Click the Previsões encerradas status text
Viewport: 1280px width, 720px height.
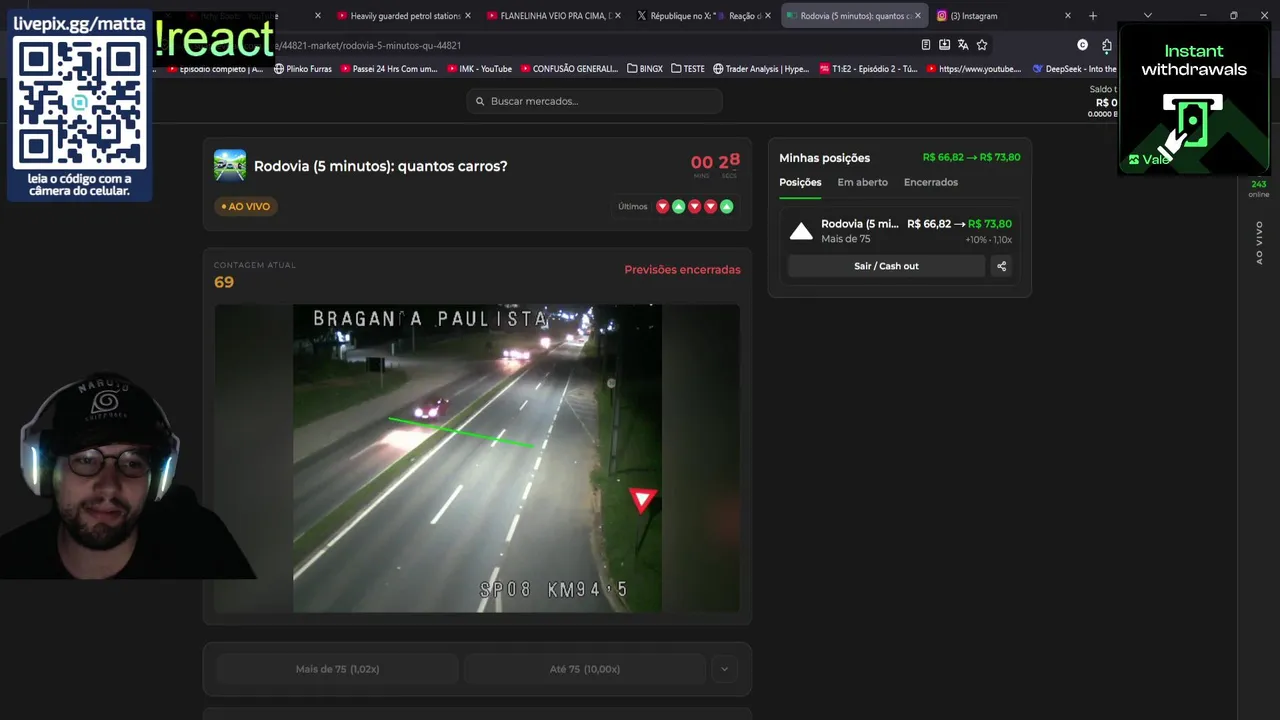tap(682, 270)
